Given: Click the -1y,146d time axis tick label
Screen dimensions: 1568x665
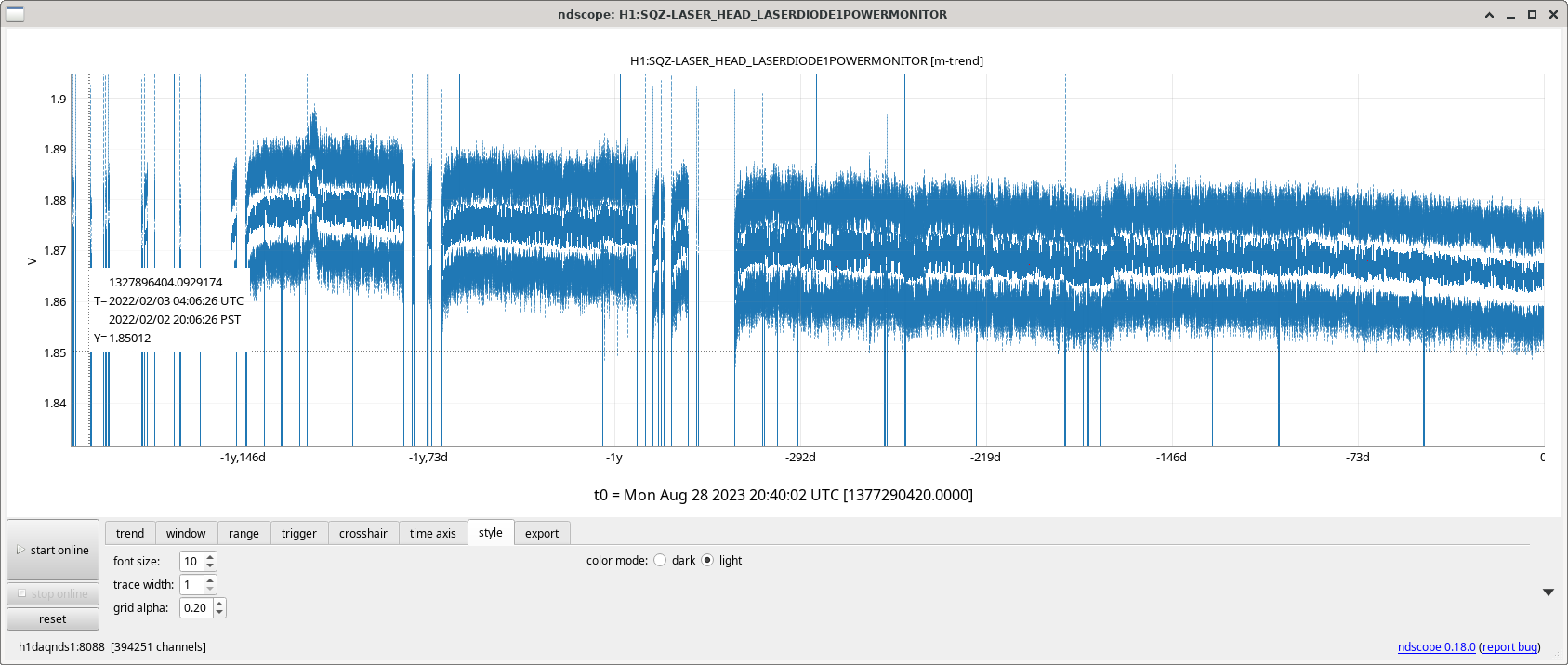Looking at the screenshot, I should pos(243,458).
